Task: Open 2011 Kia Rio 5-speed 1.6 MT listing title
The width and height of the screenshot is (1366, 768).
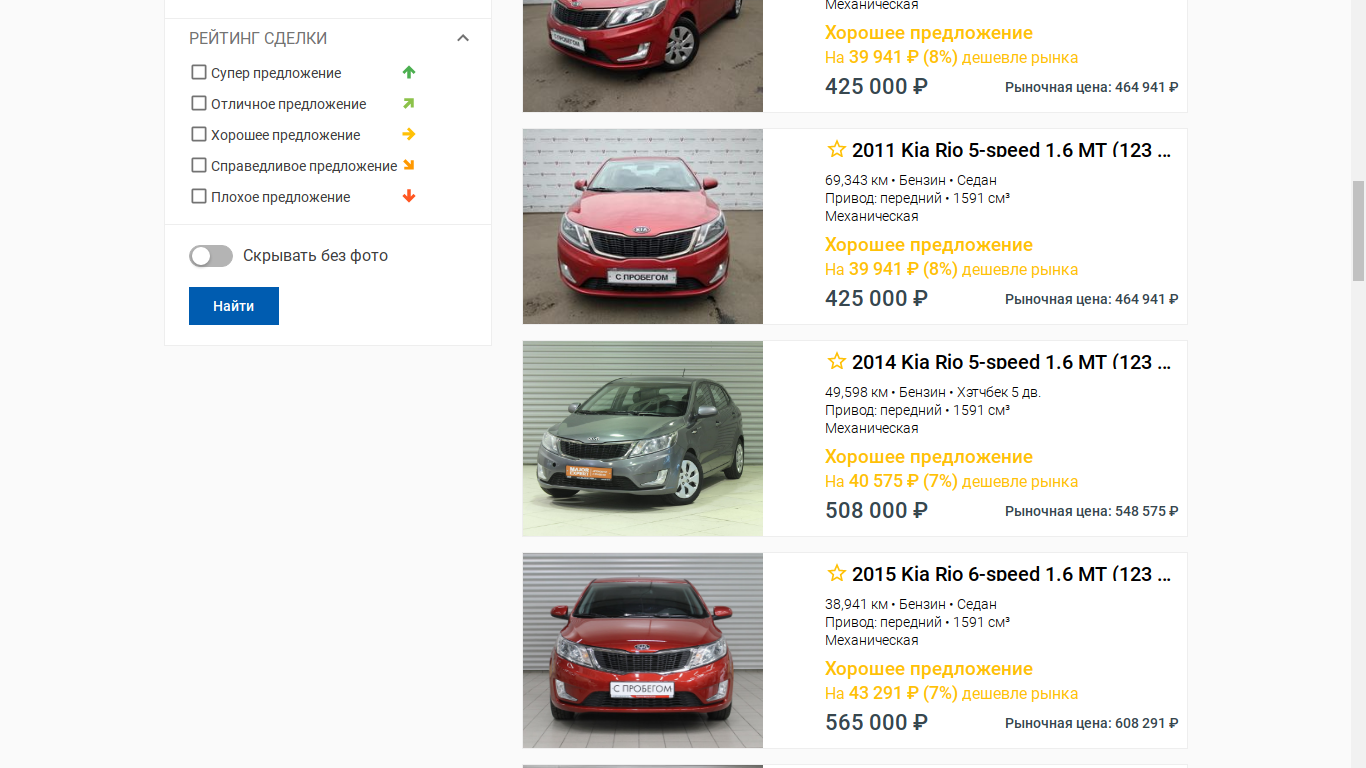Action: [x=1010, y=151]
